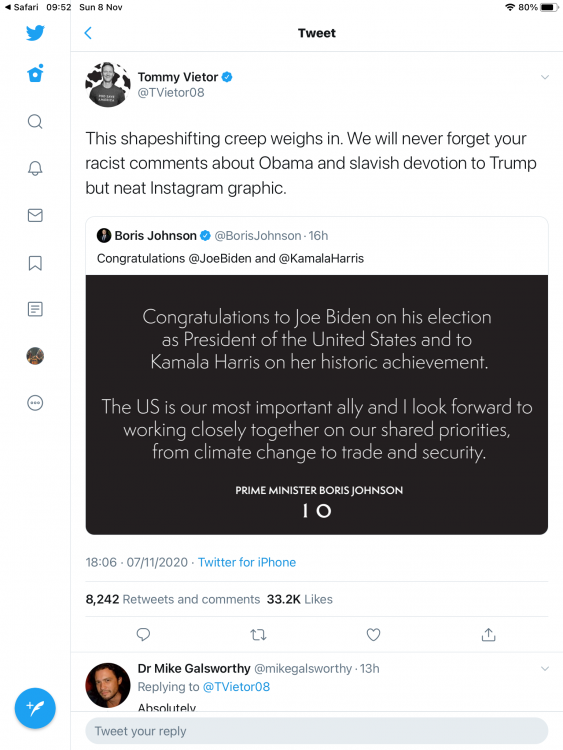Click the Twitter bird logo
This screenshot has width=563, height=750.
coord(35,33)
